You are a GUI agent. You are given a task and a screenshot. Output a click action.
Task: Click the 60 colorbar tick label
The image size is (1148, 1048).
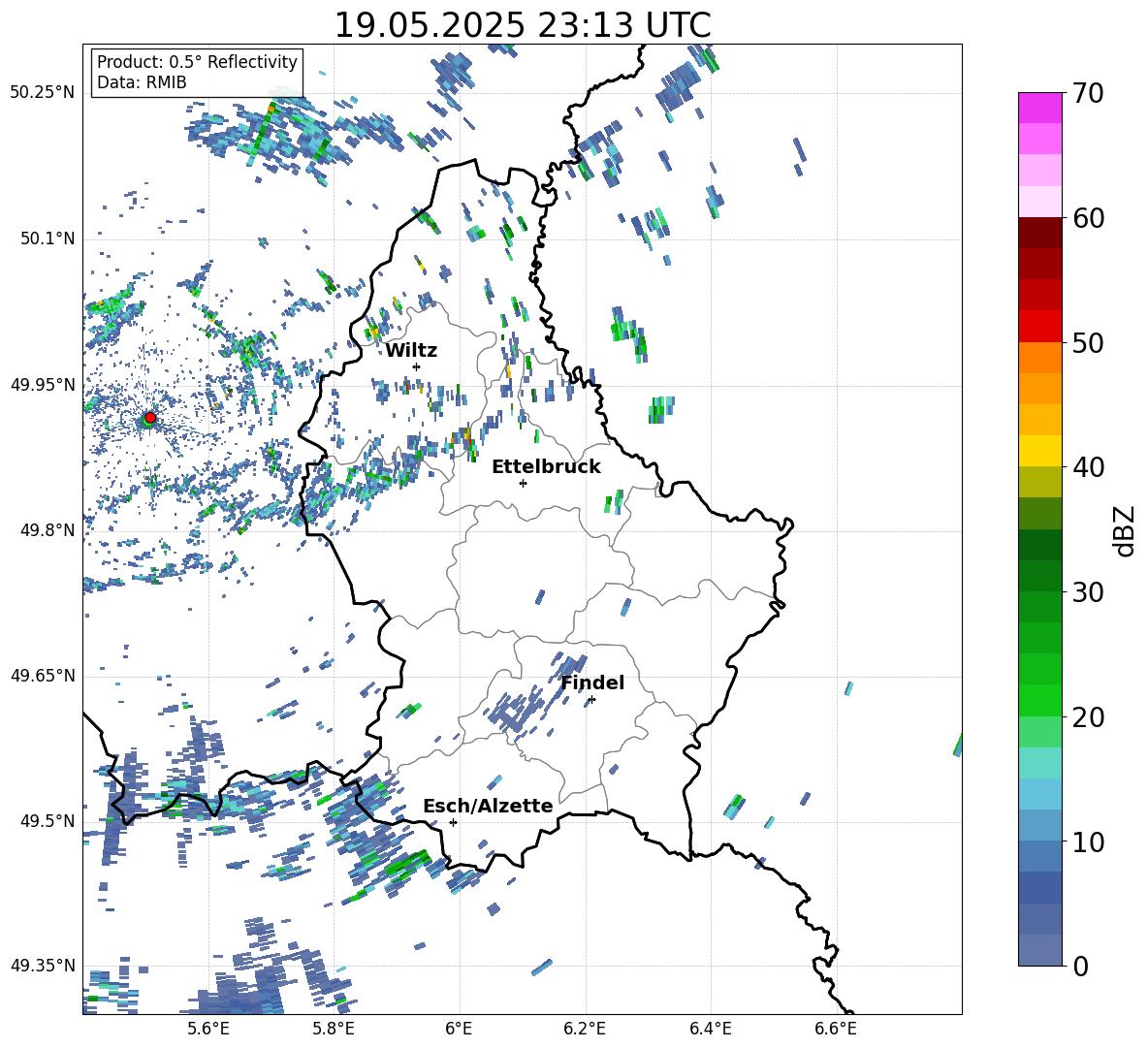[x=1087, y=218]
